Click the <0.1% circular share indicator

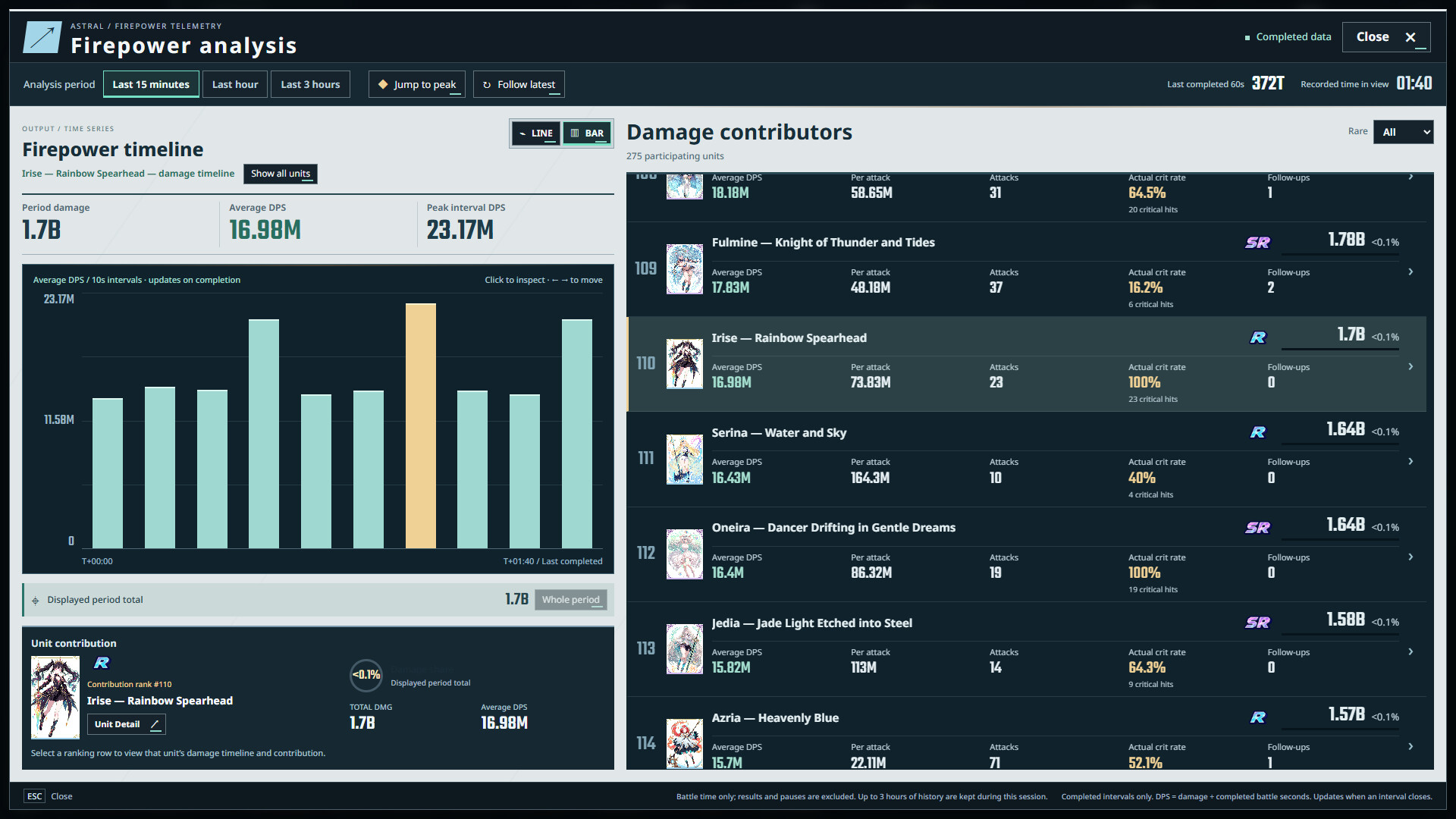366,675
